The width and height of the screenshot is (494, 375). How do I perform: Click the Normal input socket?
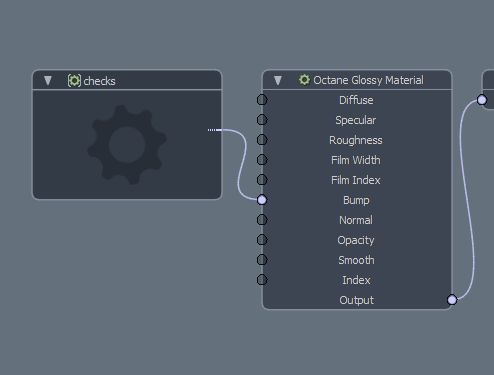coord(262,220)
